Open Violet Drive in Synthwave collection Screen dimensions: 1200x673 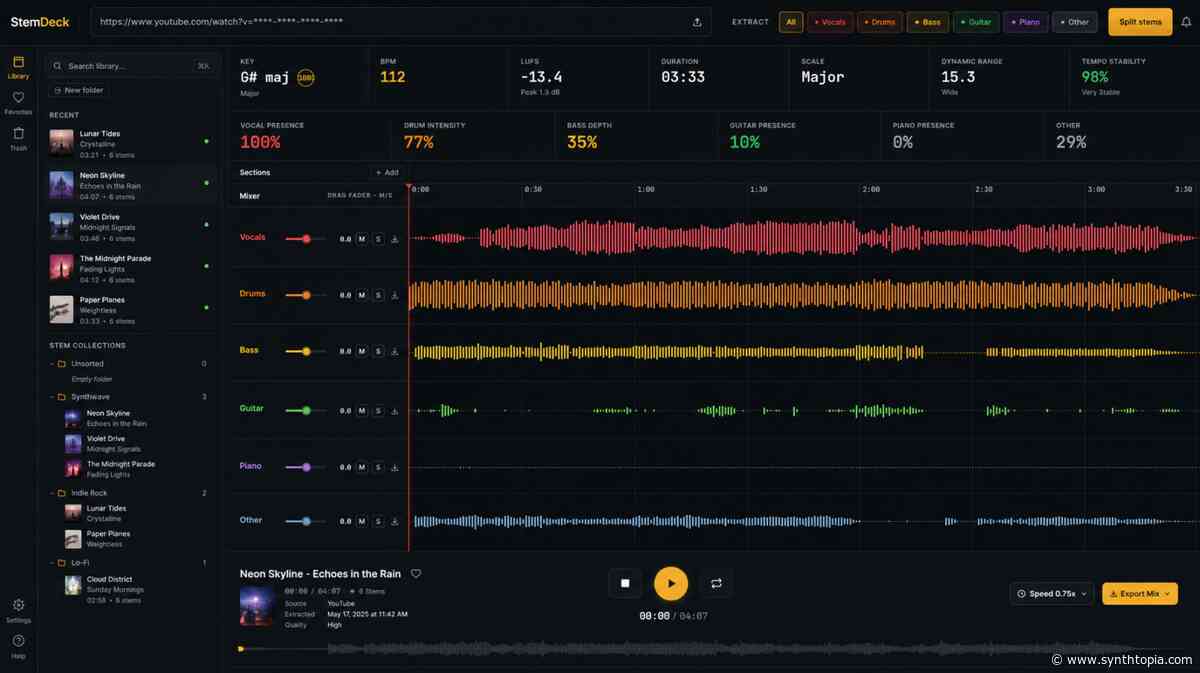135,444
